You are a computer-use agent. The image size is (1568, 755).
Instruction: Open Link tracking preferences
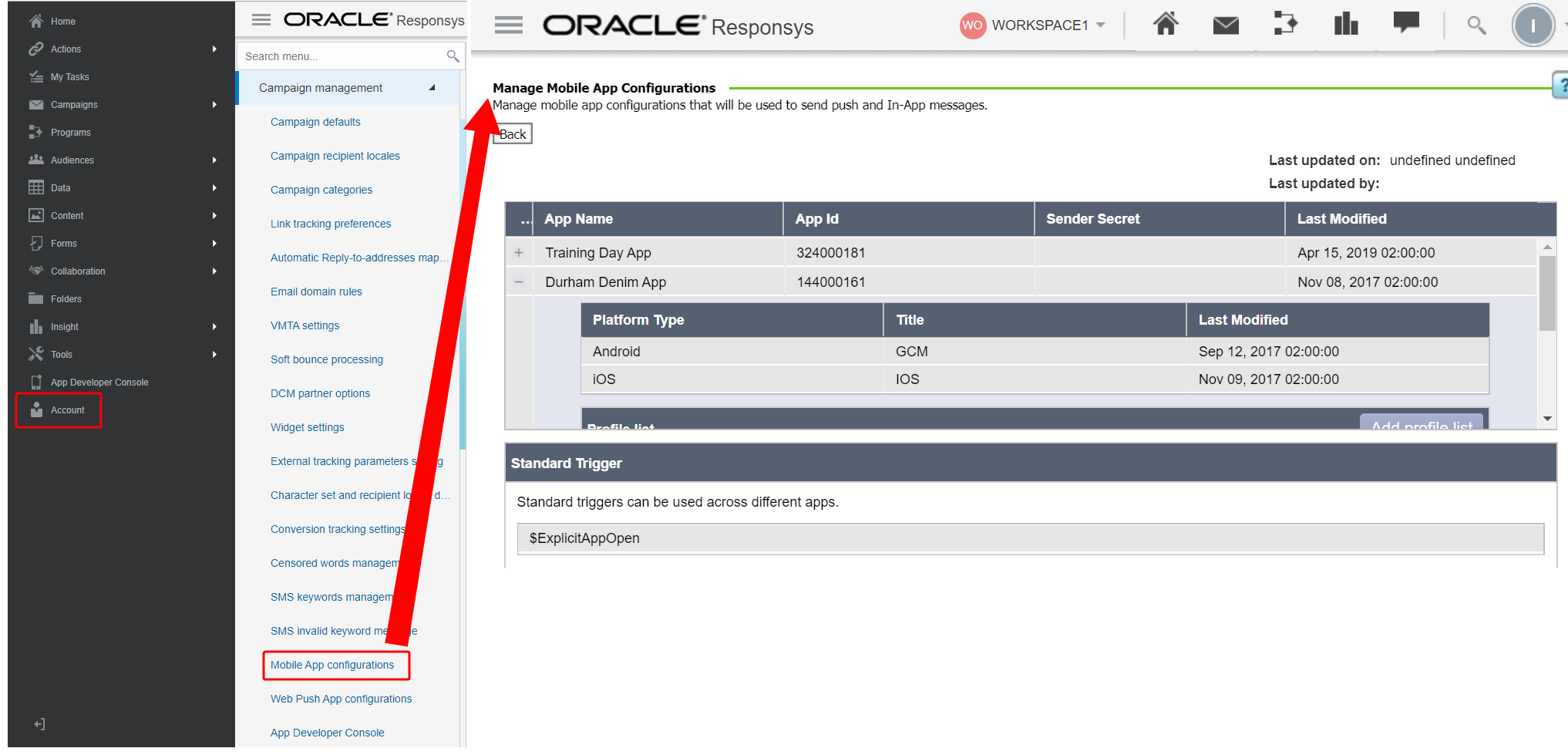(331, 224)
